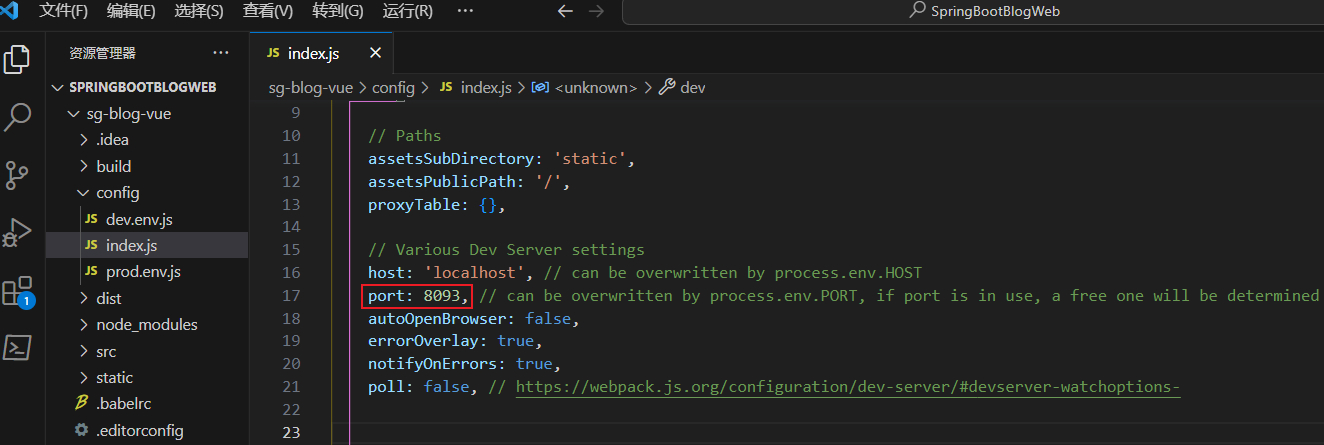
Task: Click the JS icon on index.js tab
Action: coord(273,53)
